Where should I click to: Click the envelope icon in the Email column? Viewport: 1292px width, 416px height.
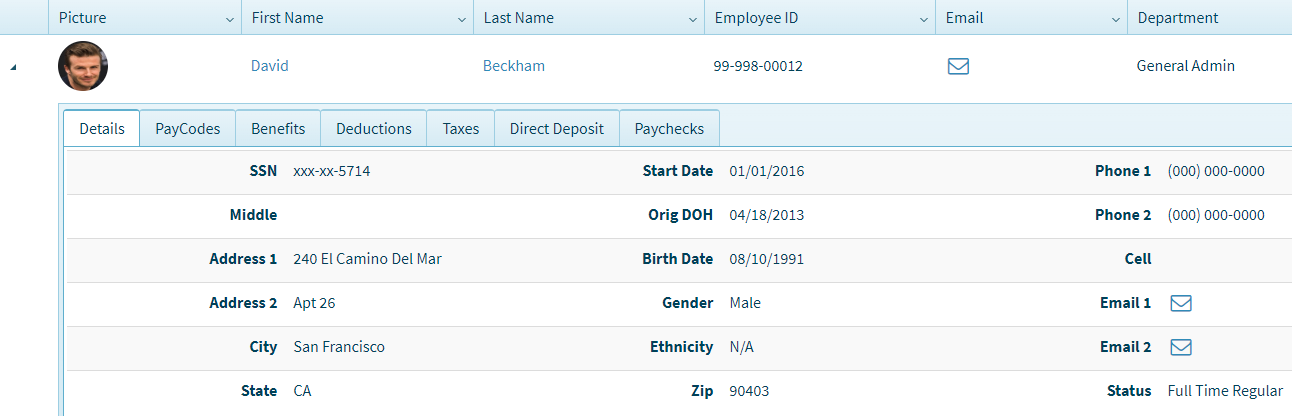958,67
